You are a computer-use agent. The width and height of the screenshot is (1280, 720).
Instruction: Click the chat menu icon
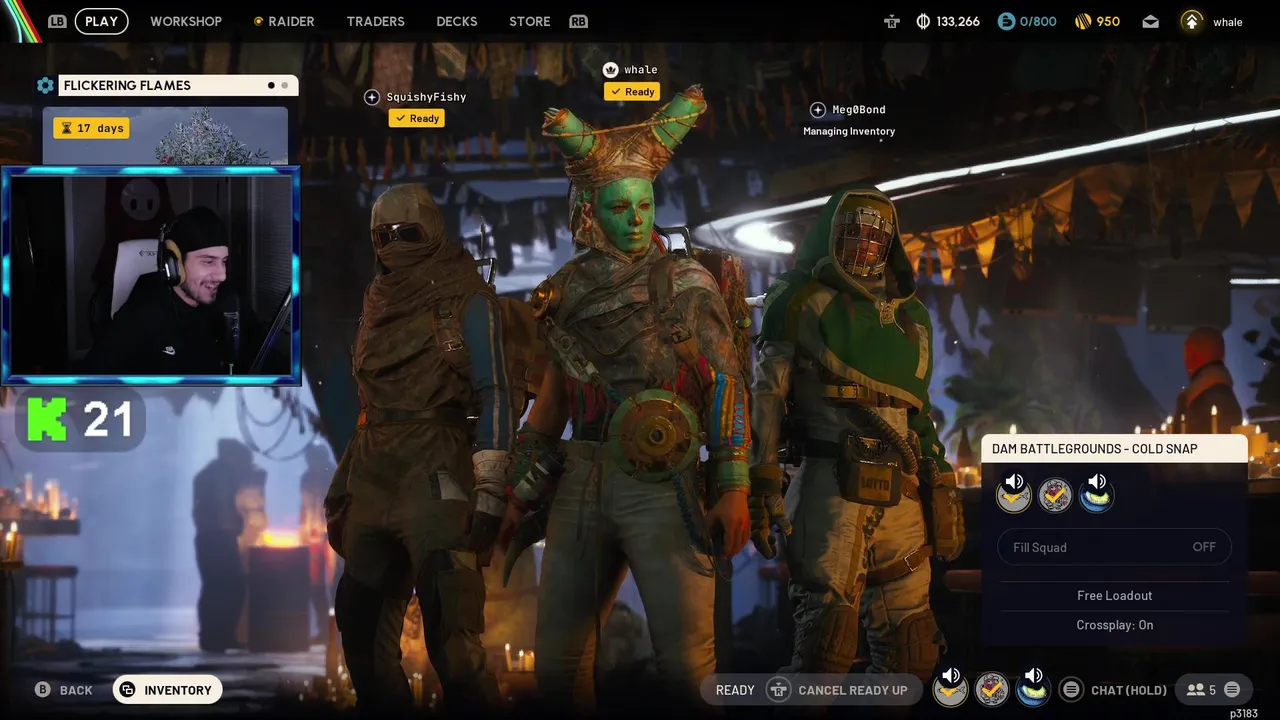tap(1071, 690)
